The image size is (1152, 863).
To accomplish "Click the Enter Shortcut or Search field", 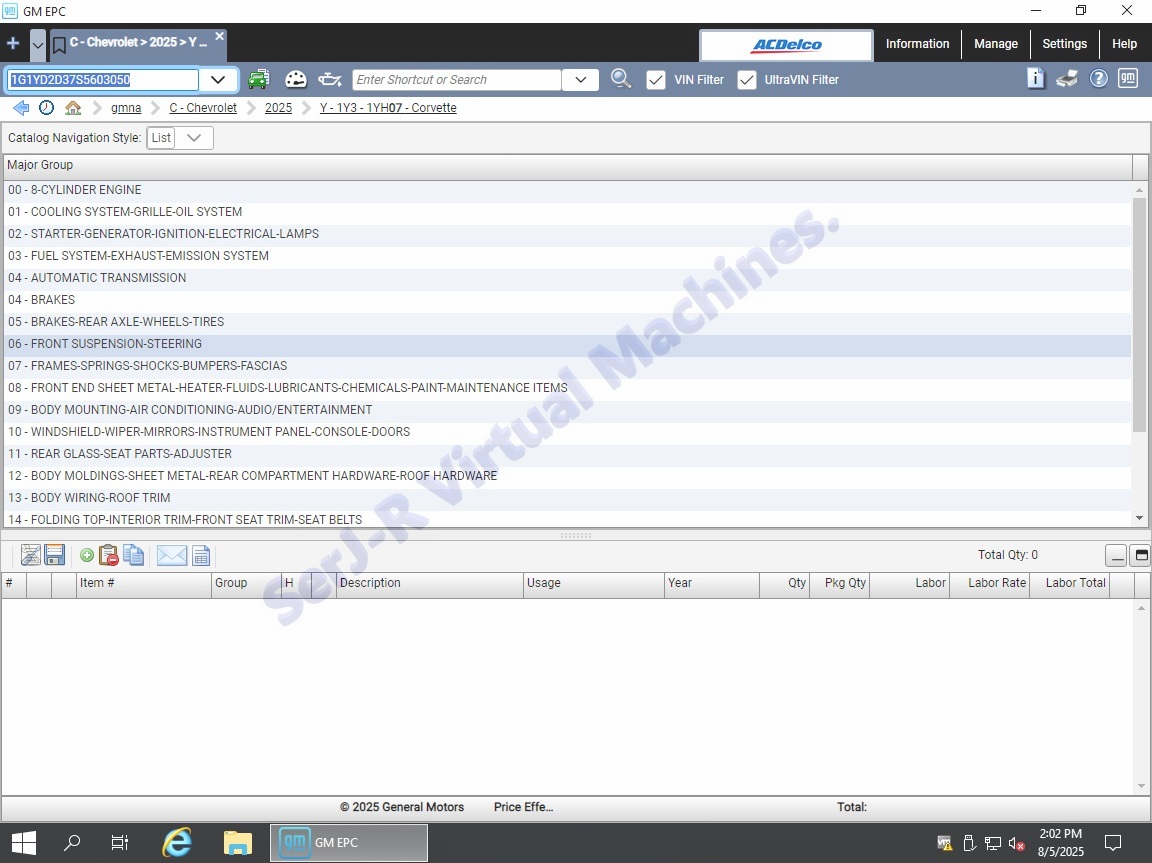I will click(x=457, y=79).
